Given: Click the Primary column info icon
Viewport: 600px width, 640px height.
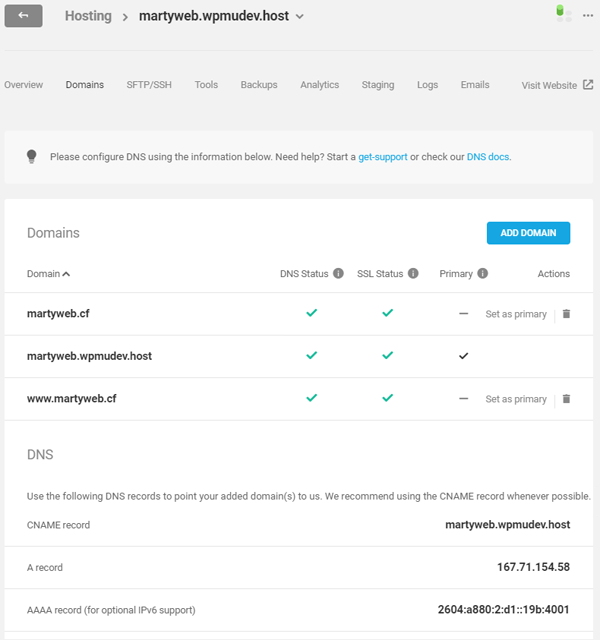Looking at the screenshot, I should pos(483,274).
